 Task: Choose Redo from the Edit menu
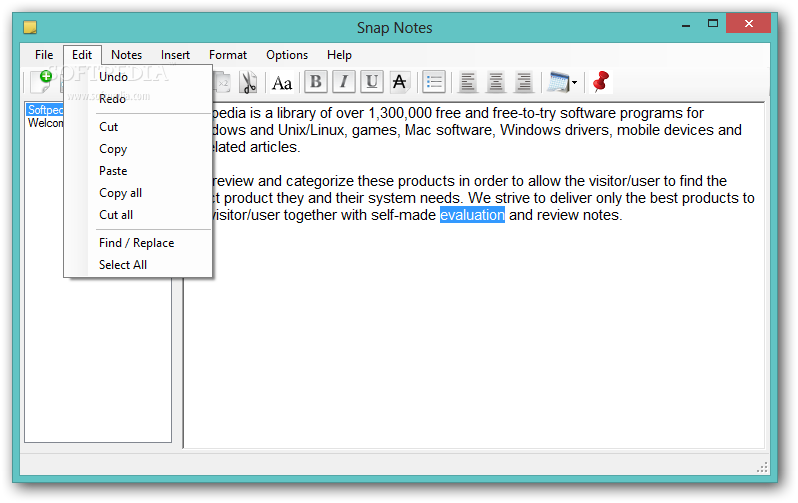coord(138,99)
